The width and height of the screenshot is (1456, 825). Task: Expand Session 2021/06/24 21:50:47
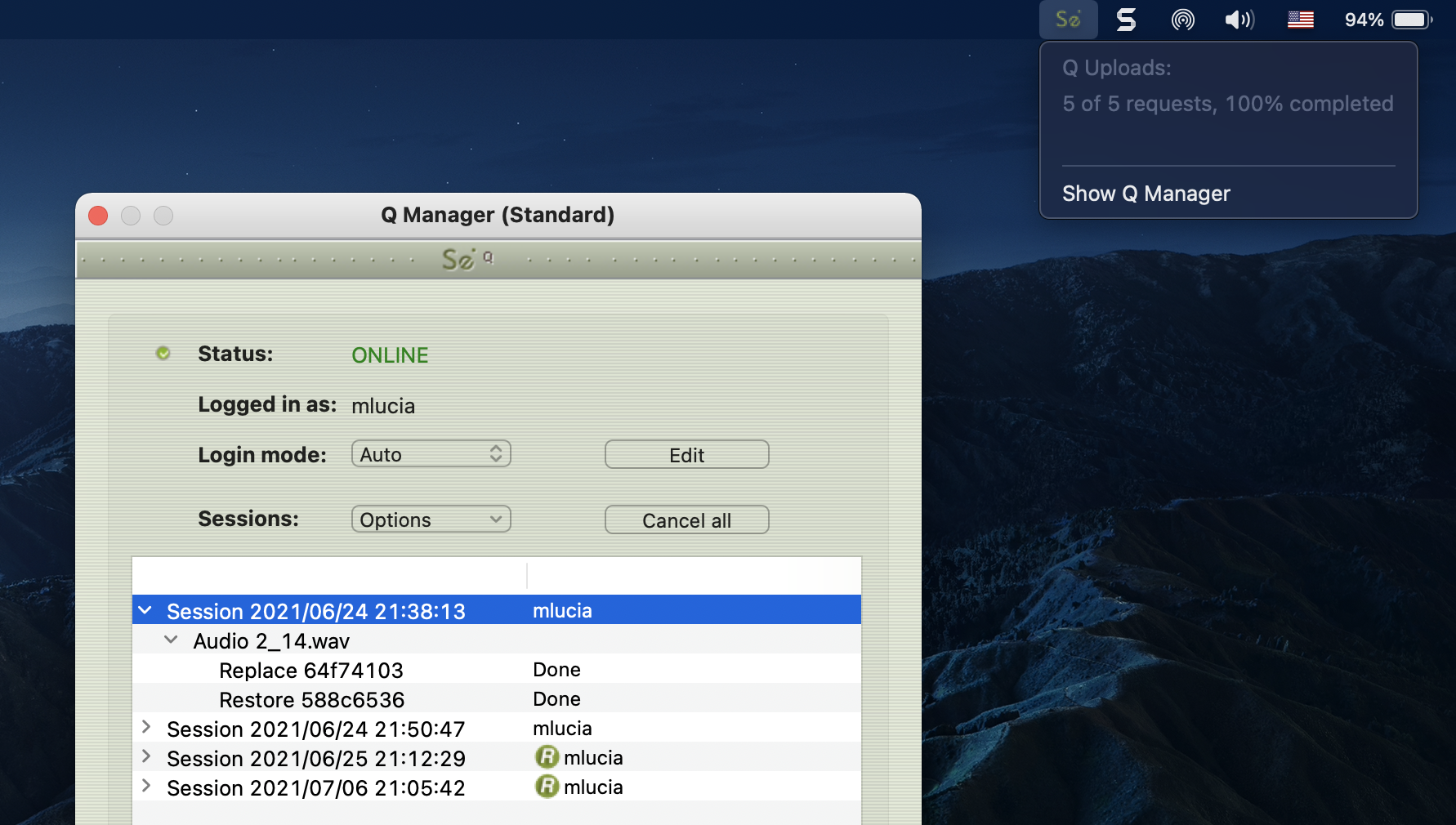pyautogui.click(x=146, y=727)
